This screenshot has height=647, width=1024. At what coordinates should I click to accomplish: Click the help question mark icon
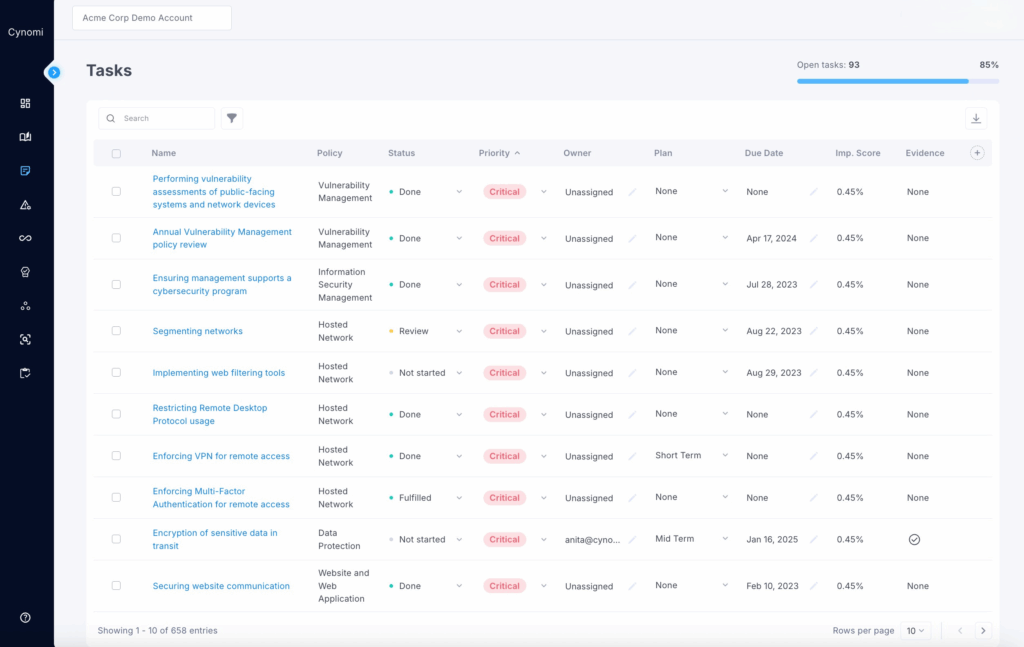tap(25, 618)
